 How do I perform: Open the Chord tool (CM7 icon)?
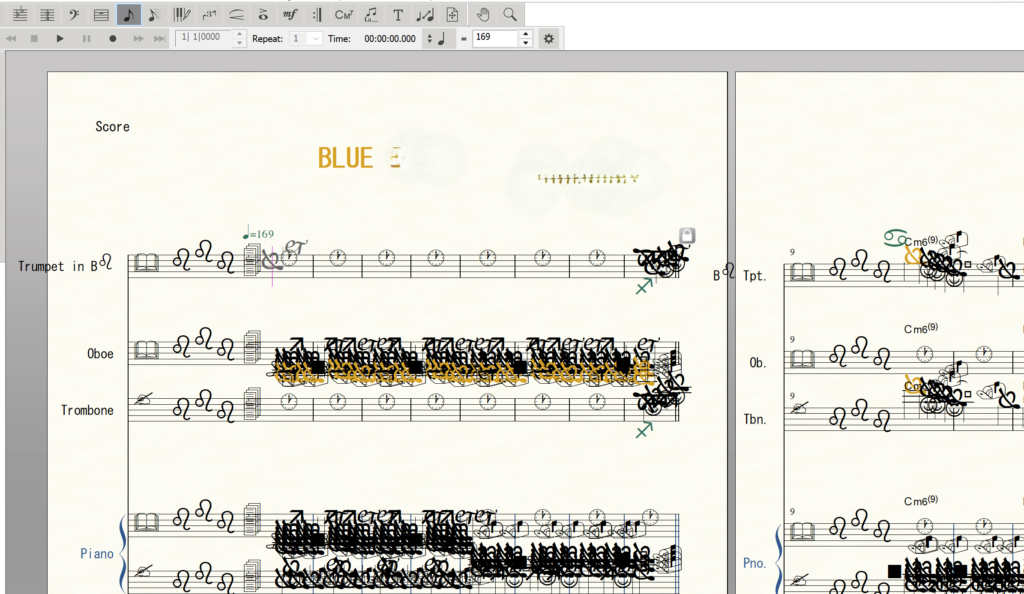(344, 14)
